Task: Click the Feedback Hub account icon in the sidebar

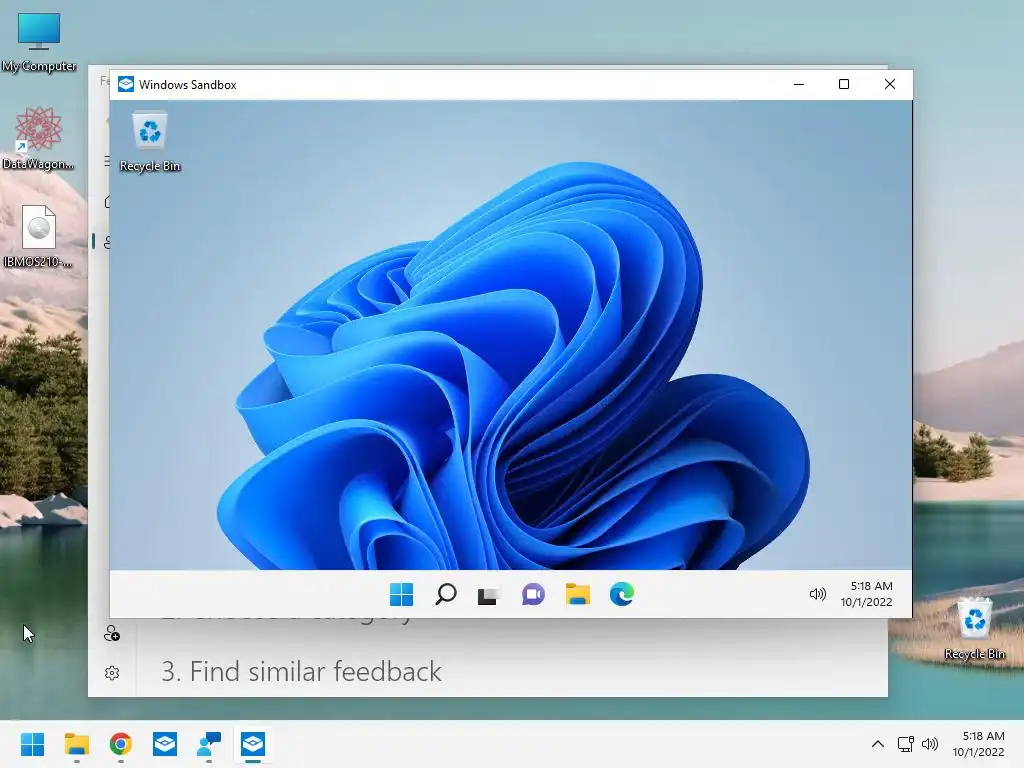Action: click(112, 633)
